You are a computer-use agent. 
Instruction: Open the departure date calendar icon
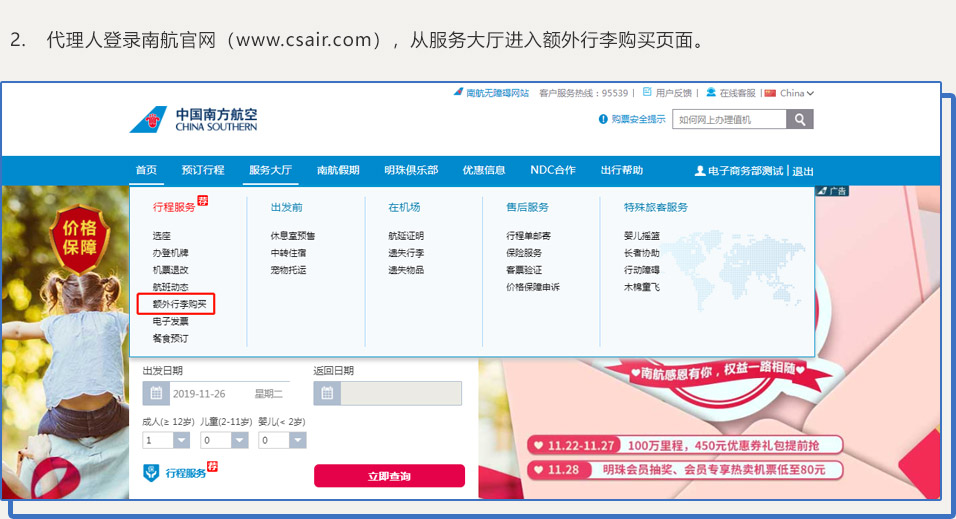point(155,393)
